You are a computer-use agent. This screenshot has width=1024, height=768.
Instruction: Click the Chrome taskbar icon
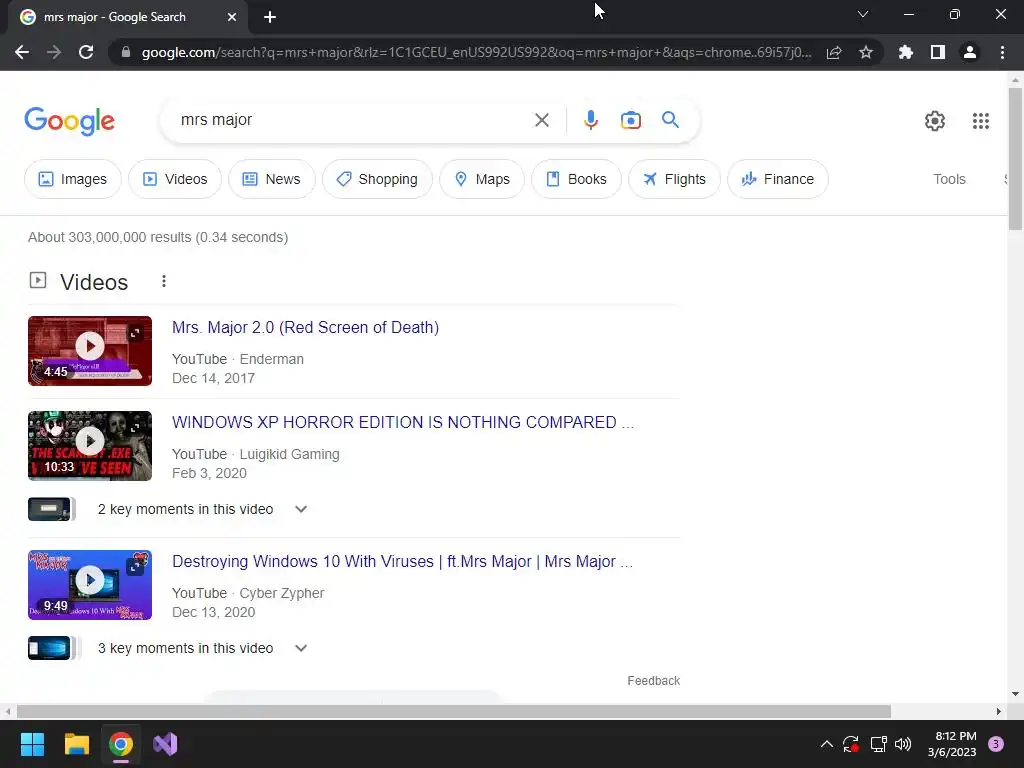121,744
